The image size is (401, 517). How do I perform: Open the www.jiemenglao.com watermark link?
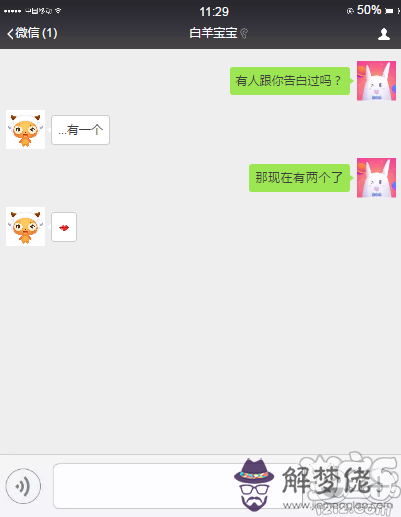tap(338, 505)
